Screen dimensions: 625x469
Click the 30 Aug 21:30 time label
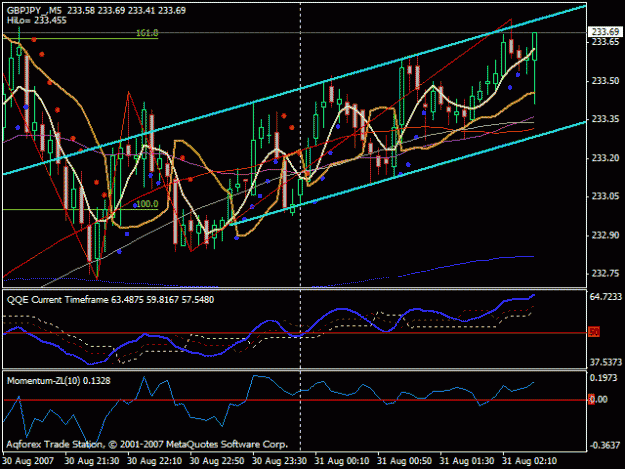pyautogui.click(x=92, y=461)
